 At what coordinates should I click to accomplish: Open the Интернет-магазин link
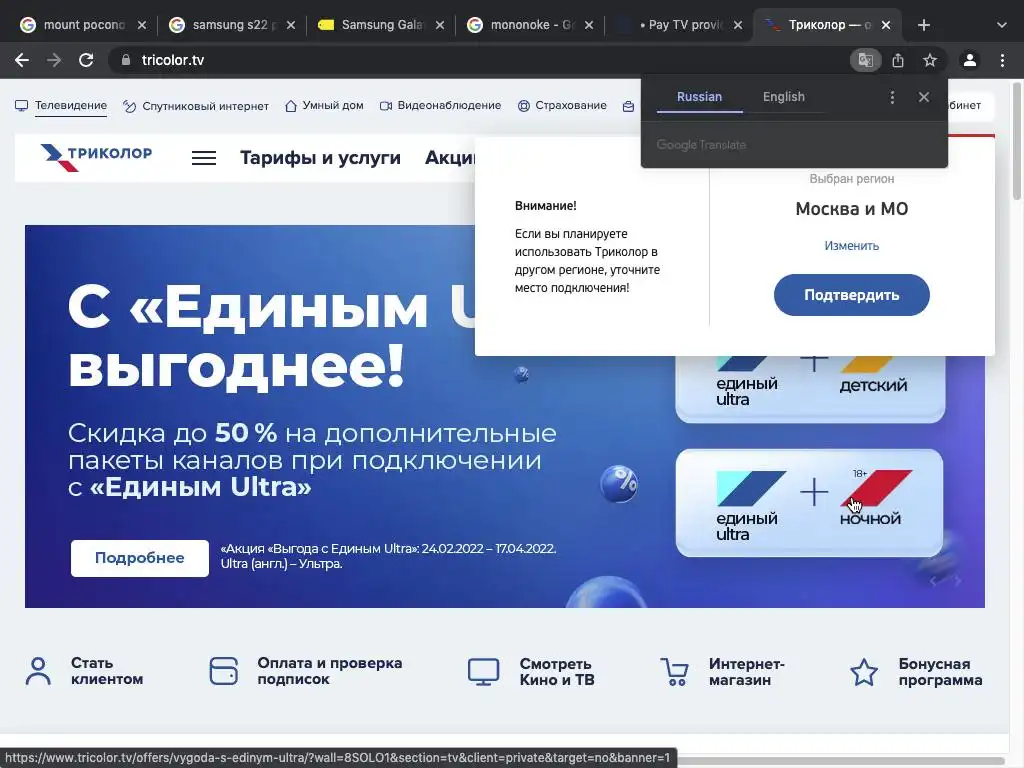click(746, 671)
